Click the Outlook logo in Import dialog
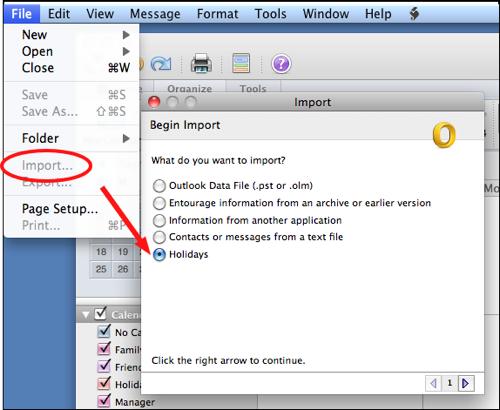The height and width of the screenshot is (410, 500). click(444, 135)
